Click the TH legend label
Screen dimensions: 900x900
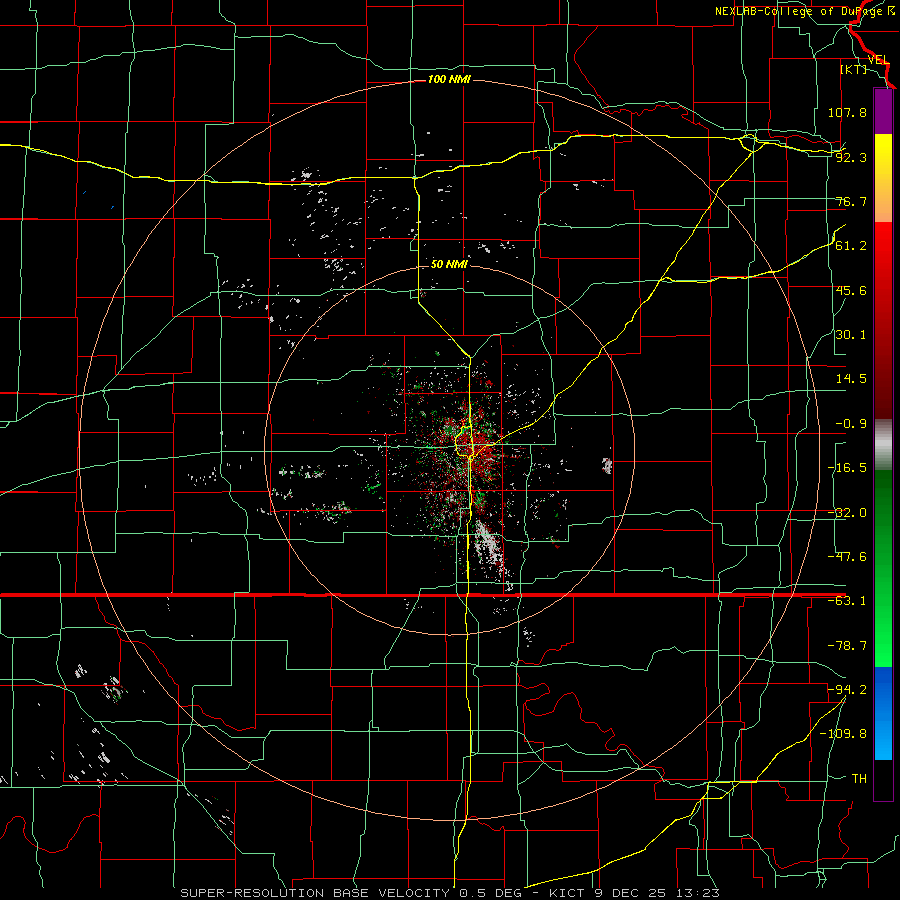[x=859, y=778]
